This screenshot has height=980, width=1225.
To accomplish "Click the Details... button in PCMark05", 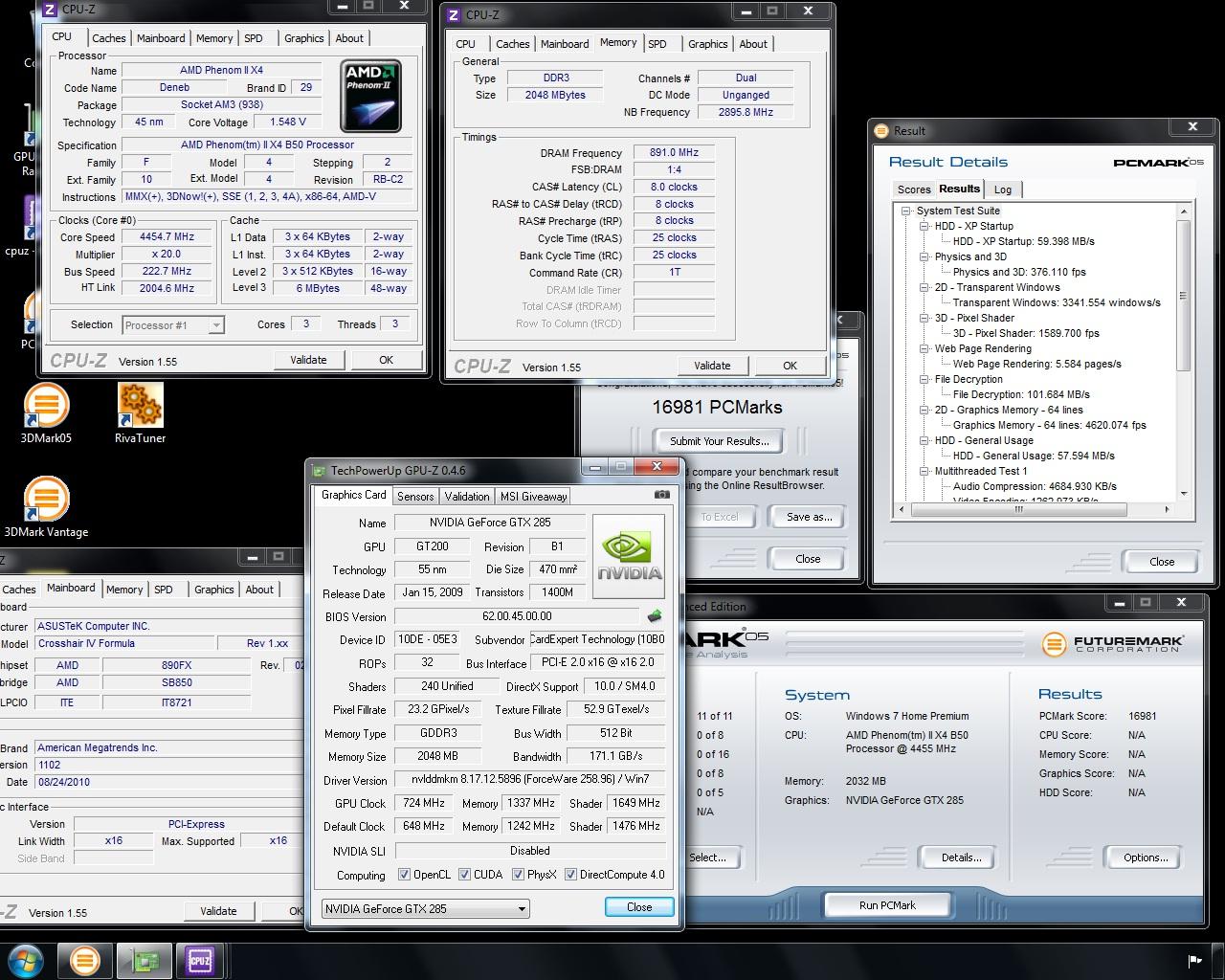I will click(961, 857).
